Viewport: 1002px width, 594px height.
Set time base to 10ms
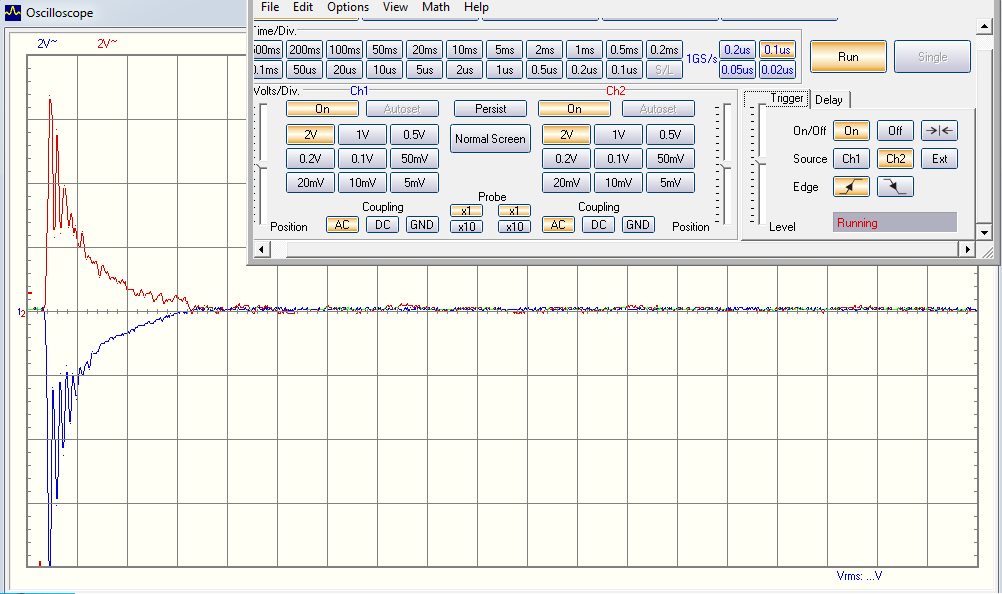tap(465, 50)
